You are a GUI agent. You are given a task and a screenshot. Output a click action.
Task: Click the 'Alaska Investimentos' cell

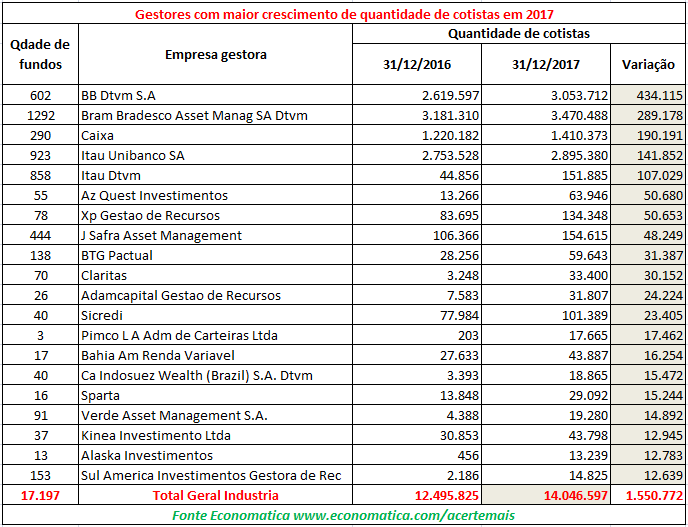point(215,455)
